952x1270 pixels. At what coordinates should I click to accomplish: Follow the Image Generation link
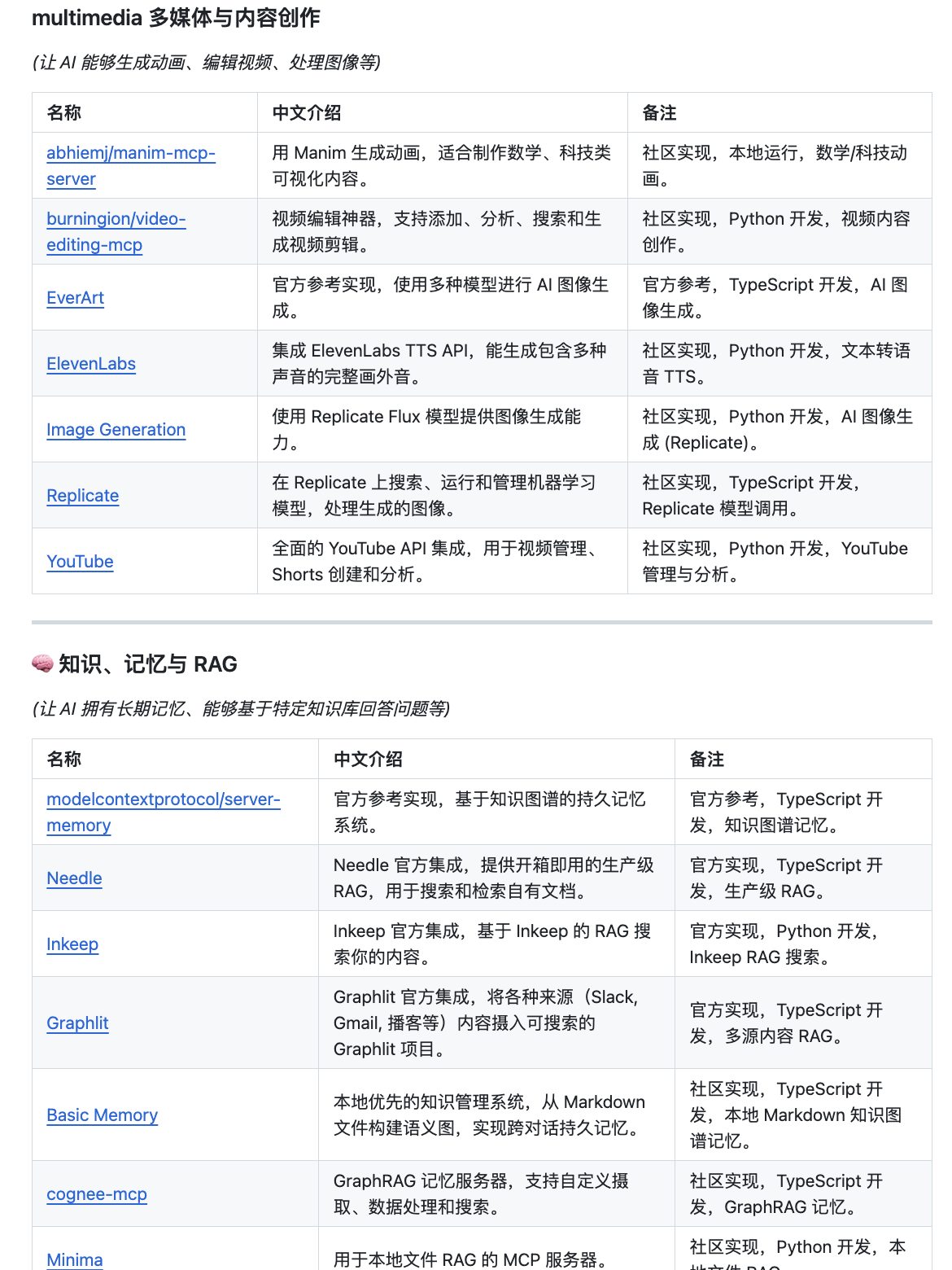(116, 430)
